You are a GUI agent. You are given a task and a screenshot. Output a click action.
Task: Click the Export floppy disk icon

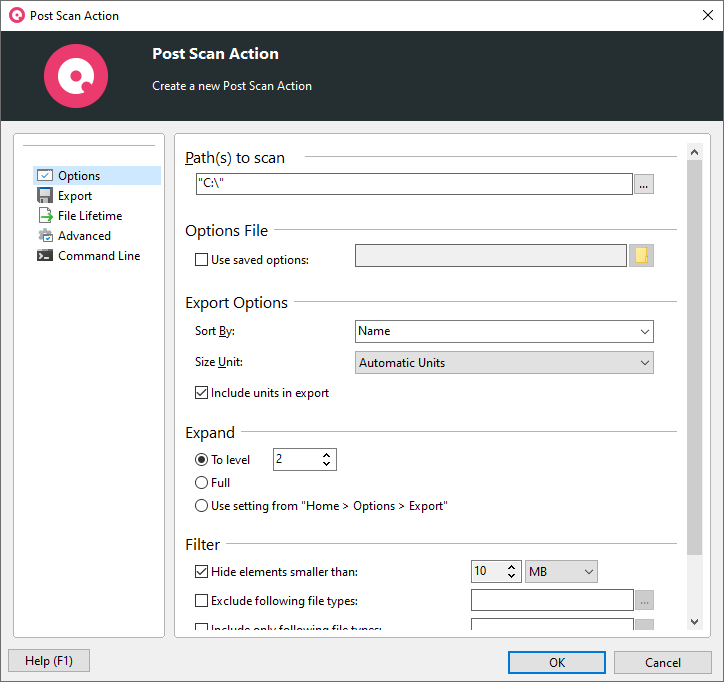point(45,196)
